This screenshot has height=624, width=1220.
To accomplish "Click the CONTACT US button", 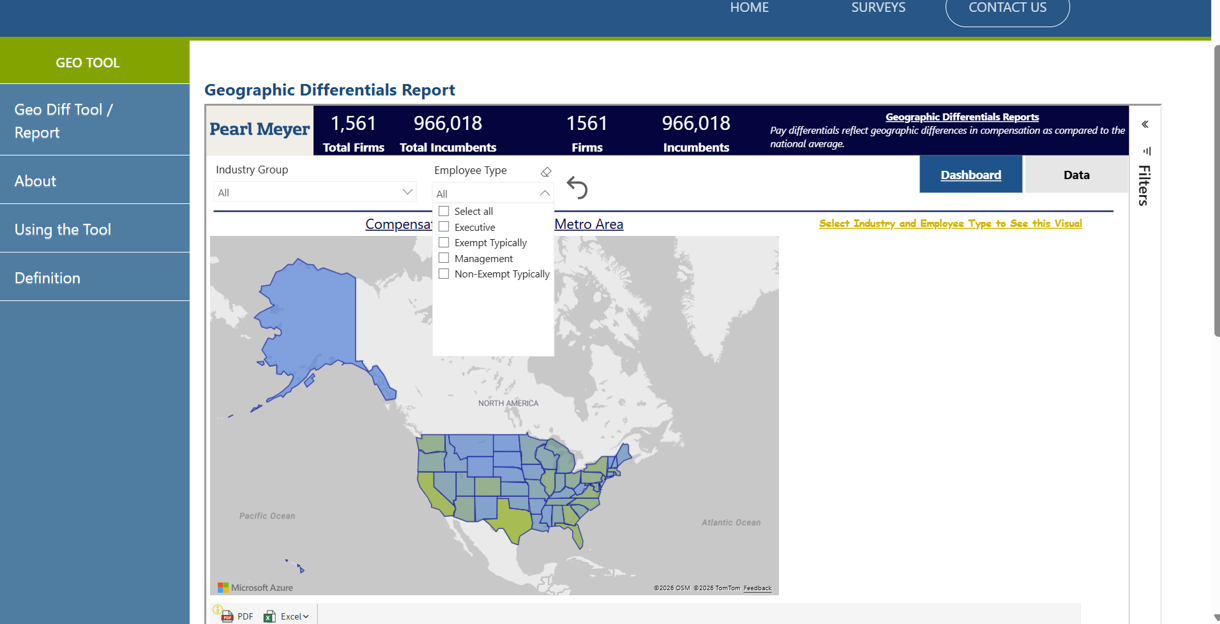I will click(1007, 8).
